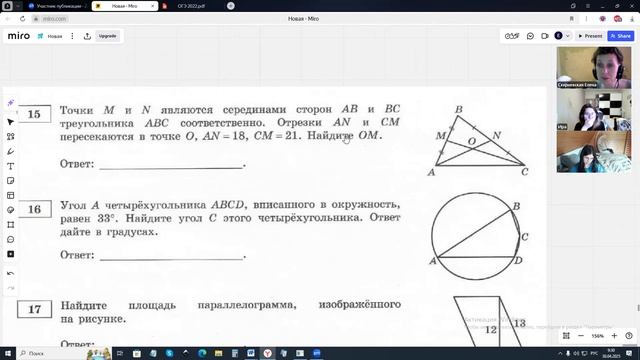Start a video call icon
This screenshot has width=640, height=360.
coord(544,36)
